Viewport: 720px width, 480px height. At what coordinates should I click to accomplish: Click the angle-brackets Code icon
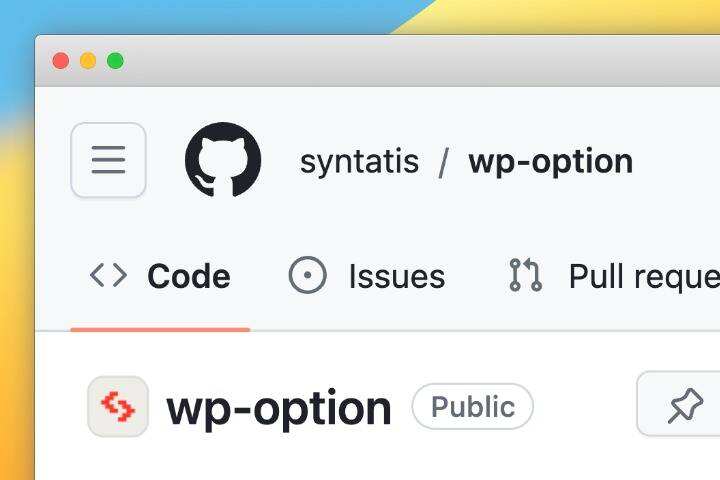tap(108, 276)
